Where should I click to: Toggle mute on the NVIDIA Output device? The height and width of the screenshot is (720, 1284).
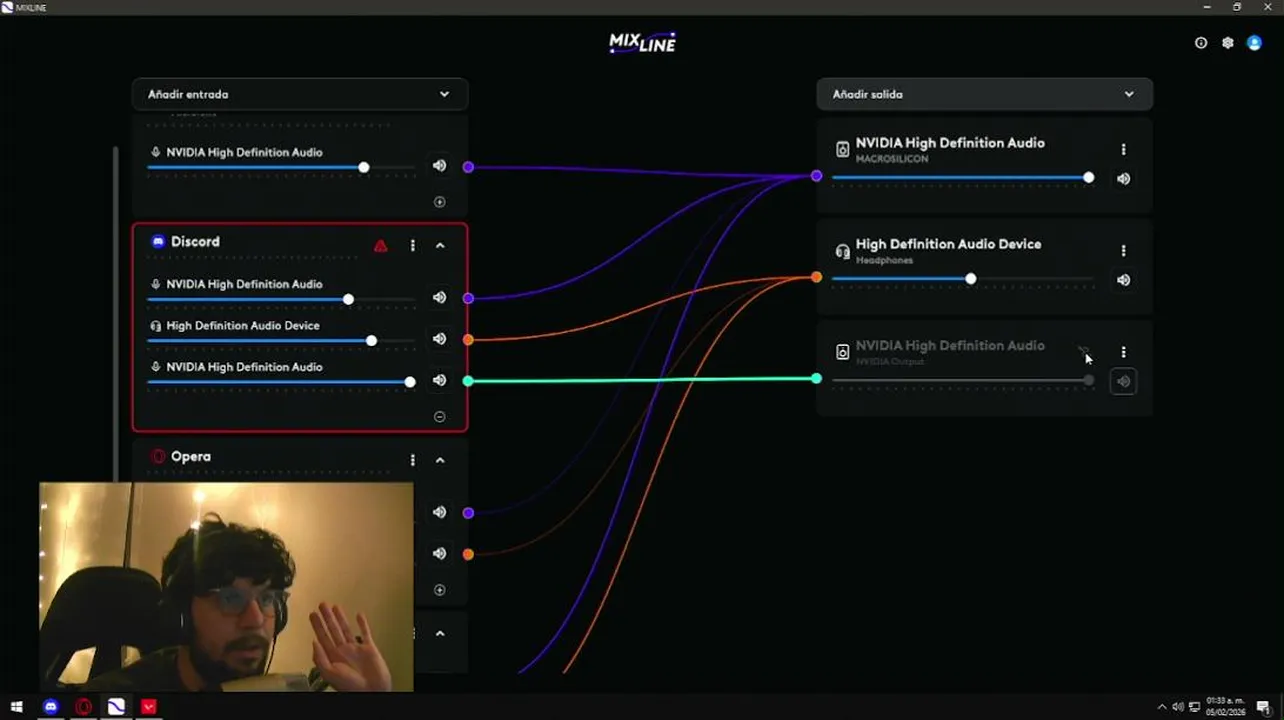point(1123,381)
